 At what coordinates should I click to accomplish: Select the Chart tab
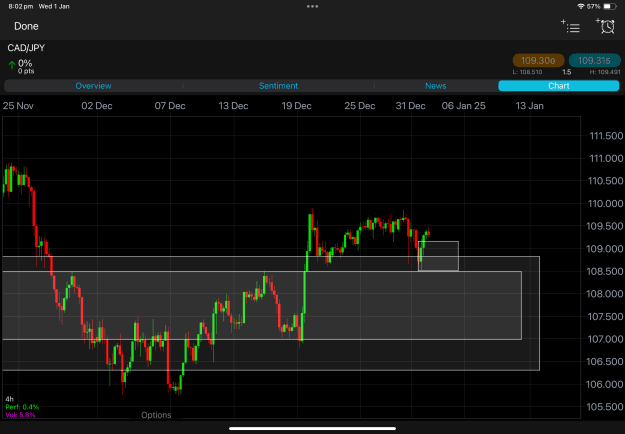[x=558, y=86]
